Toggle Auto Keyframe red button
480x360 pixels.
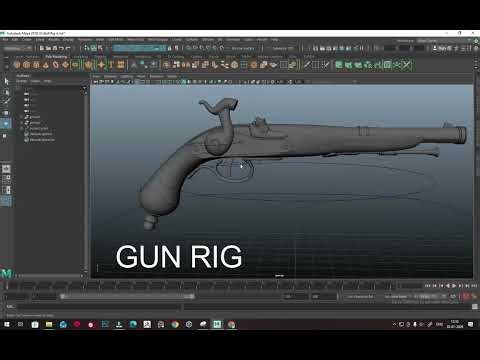pos(466,296)
